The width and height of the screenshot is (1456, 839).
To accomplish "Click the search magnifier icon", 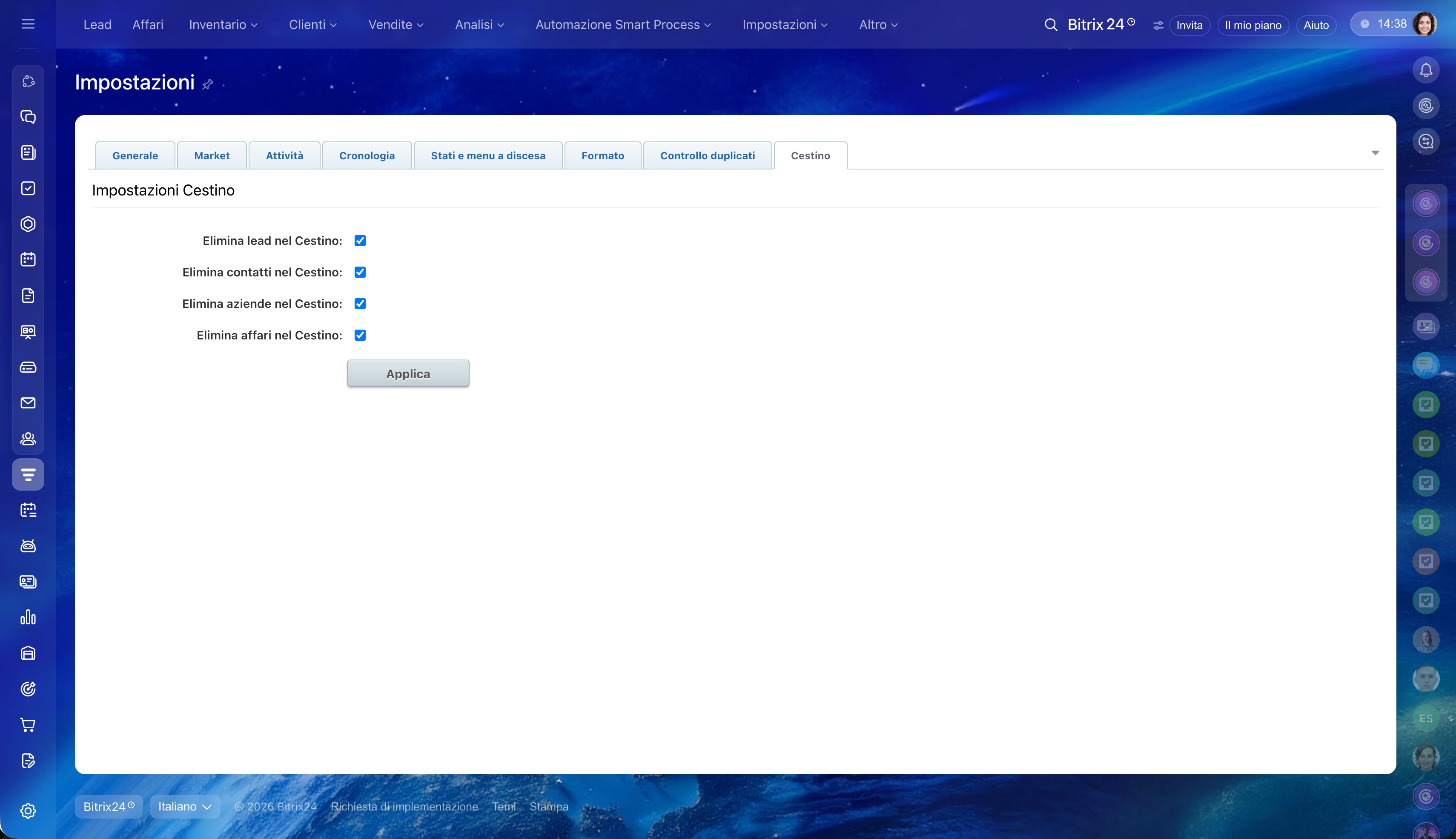I will click(x=1051, y=25).
